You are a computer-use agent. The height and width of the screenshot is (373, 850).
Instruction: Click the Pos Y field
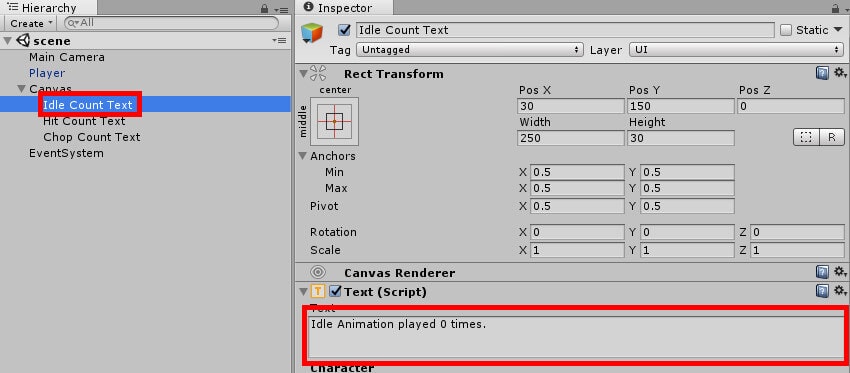click(x=681, y=106)
